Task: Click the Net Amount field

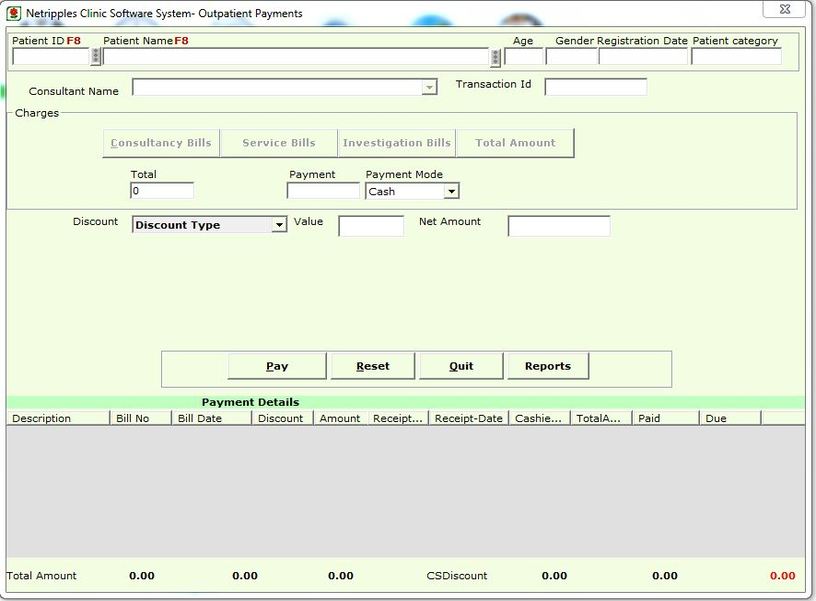Action: pyautogui.click(x=559, y=226)
